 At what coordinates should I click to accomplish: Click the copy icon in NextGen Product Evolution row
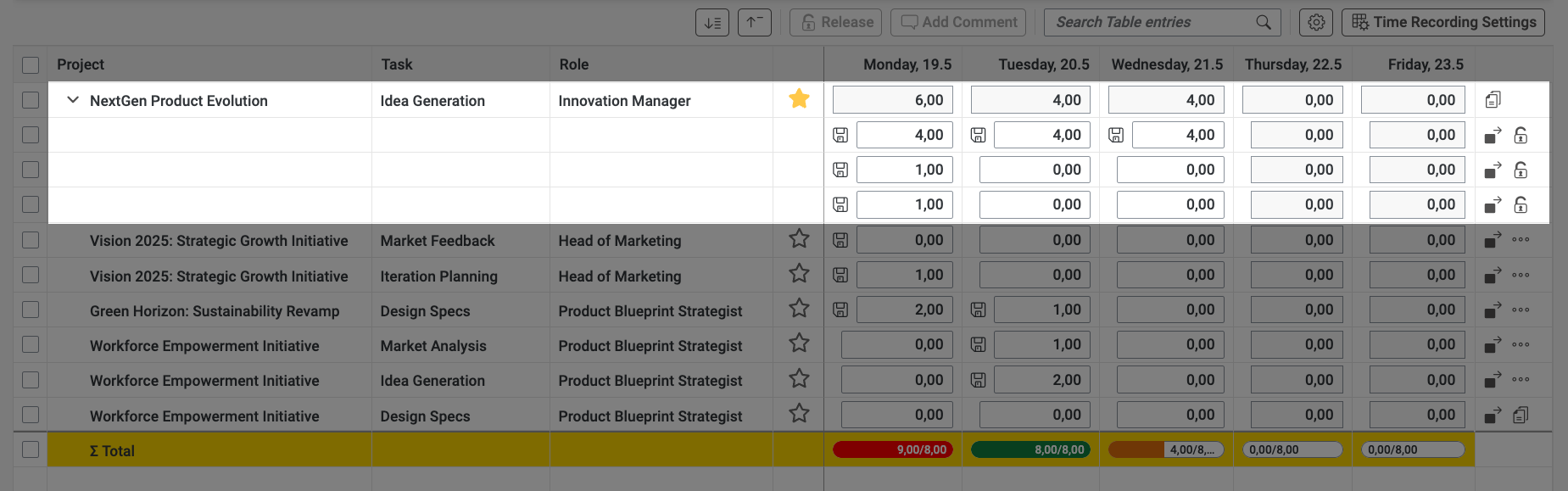(x=1493, y=100)
